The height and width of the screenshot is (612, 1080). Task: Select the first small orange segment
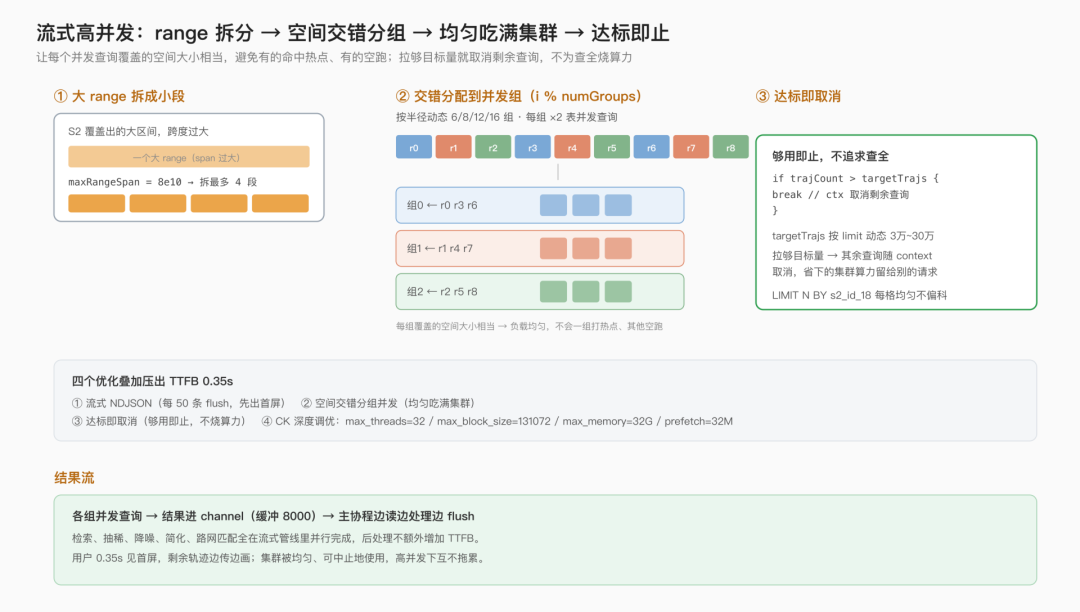(96, 203)
